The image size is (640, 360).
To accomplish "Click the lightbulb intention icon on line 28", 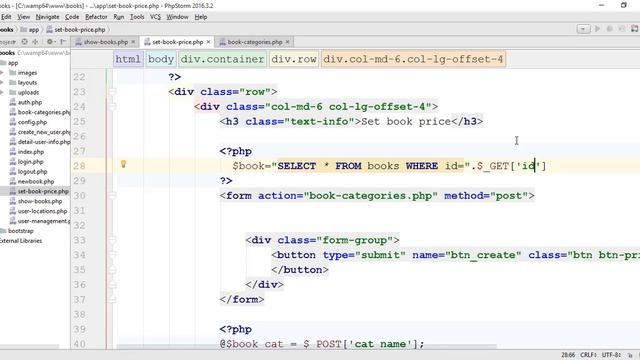I will click(123, 164).
